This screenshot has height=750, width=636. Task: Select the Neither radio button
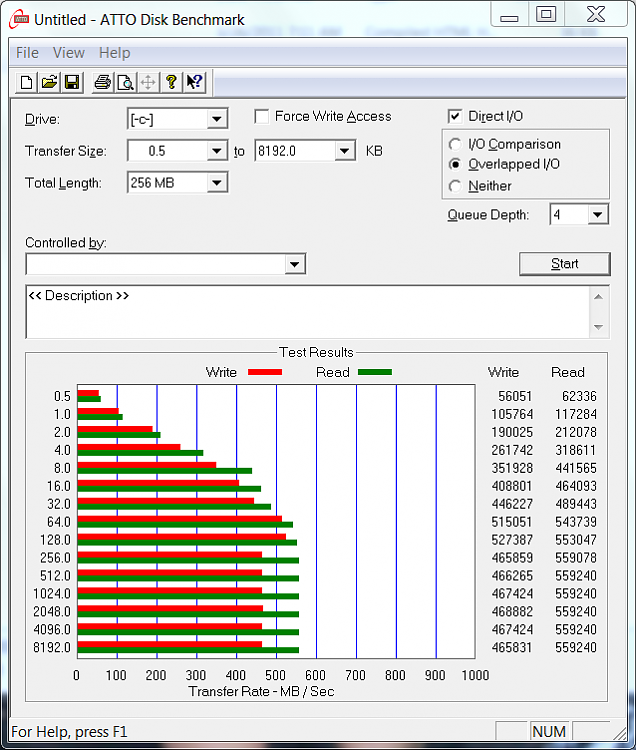pos(455,186)
